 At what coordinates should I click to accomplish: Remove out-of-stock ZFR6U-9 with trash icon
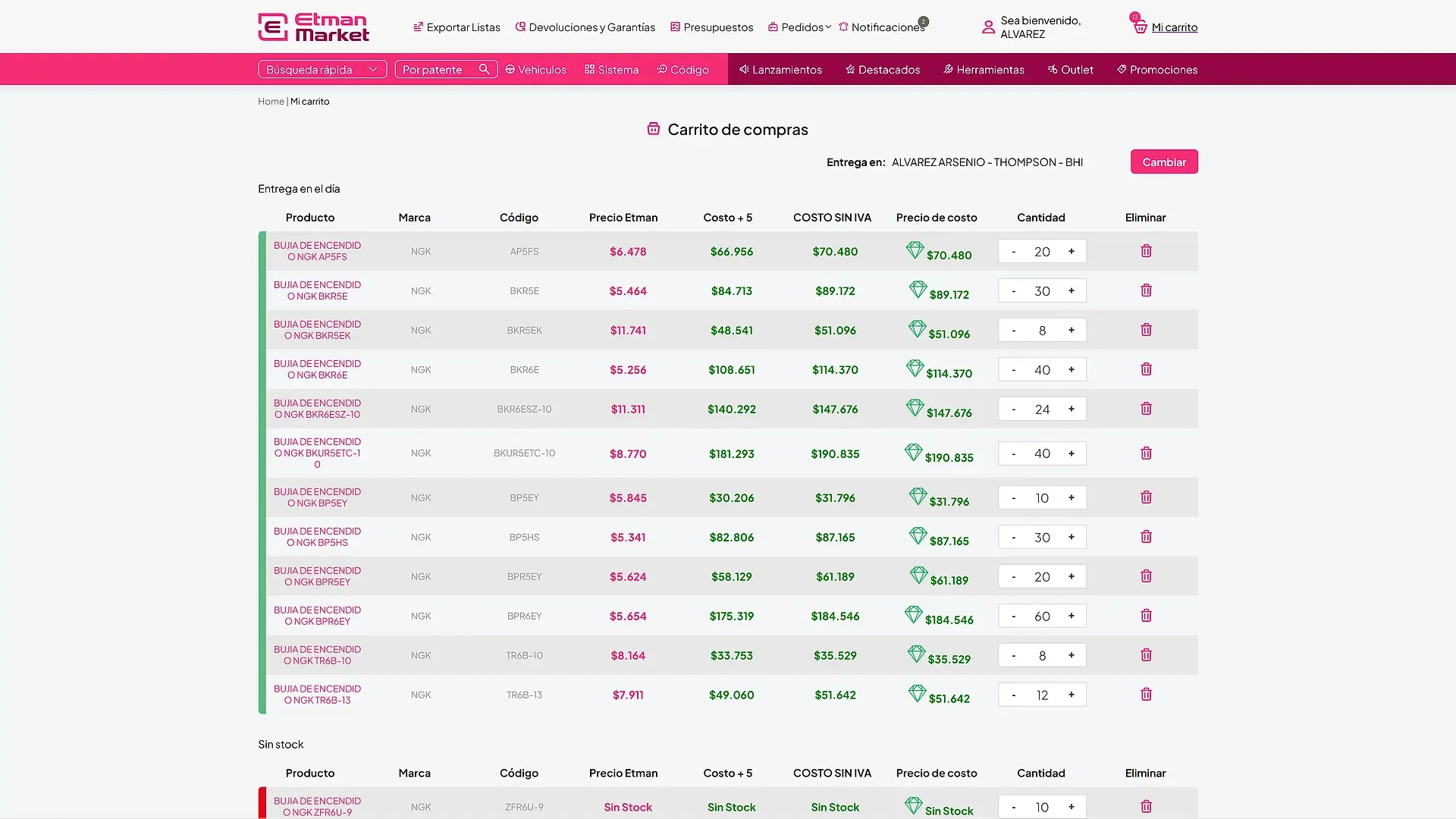(x=1146, y=807)
